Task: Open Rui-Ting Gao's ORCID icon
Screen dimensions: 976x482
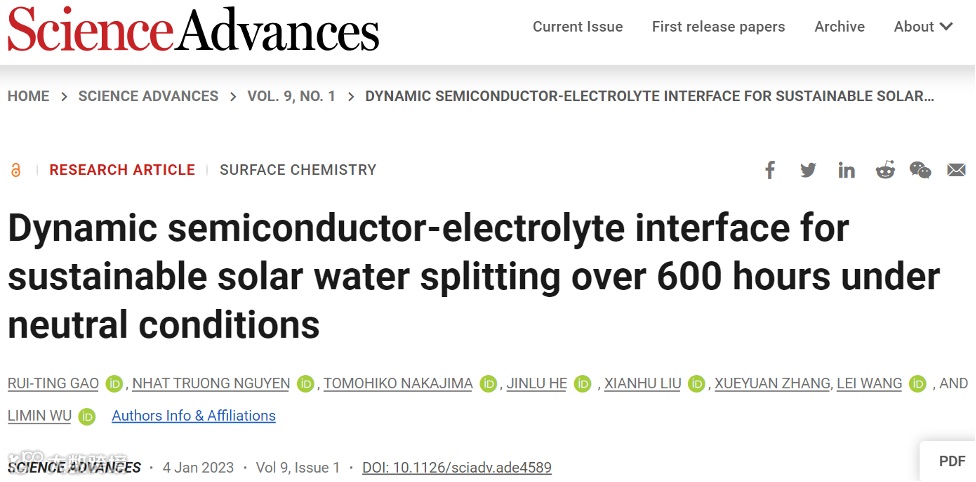Action: [x=115, y=384]
